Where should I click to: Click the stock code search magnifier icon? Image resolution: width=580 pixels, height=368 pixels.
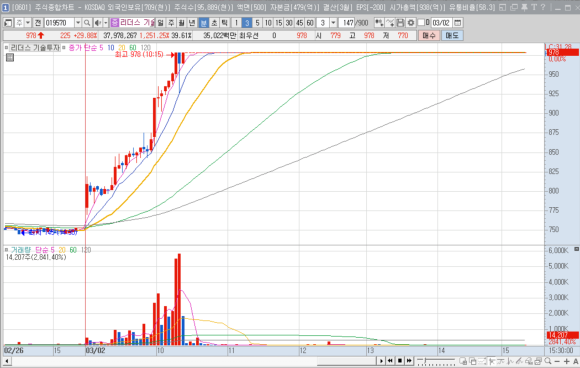click(x=87, y=23)
